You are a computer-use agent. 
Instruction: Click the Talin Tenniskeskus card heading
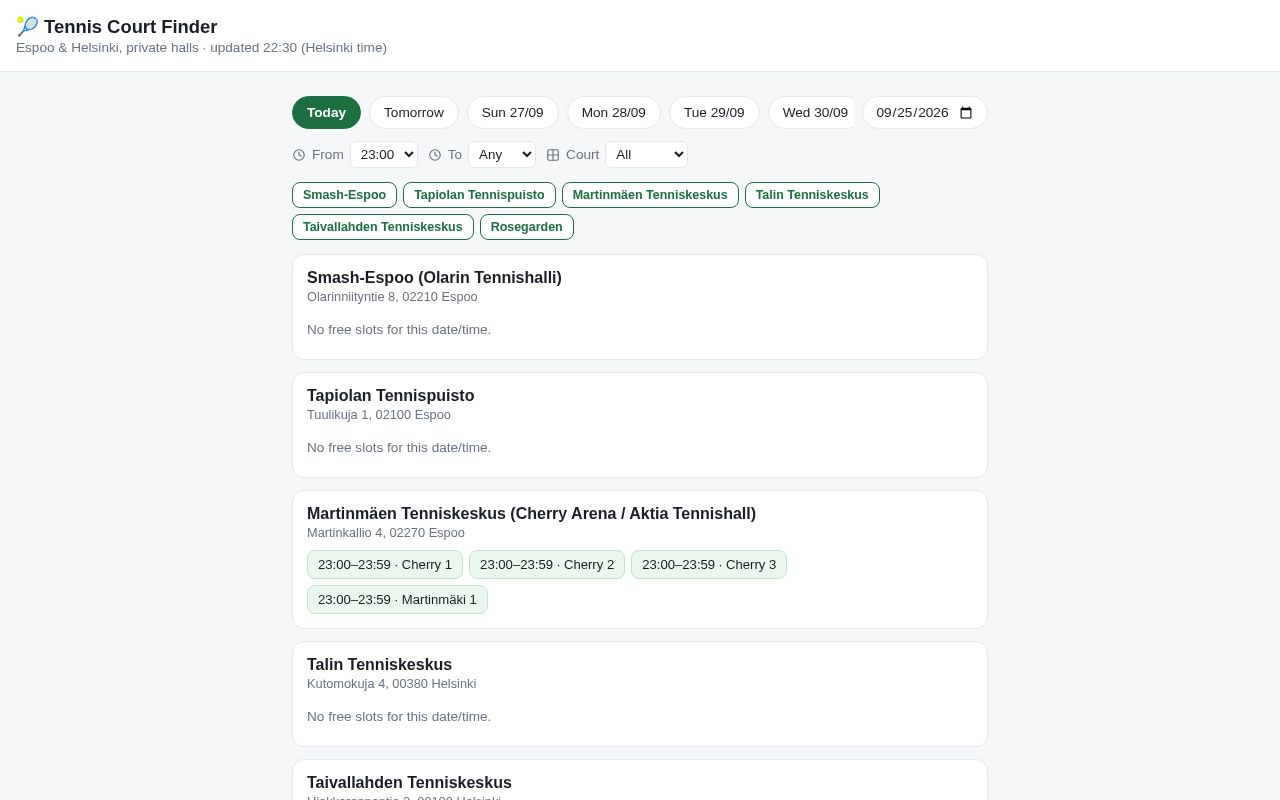tap(379, 665)
